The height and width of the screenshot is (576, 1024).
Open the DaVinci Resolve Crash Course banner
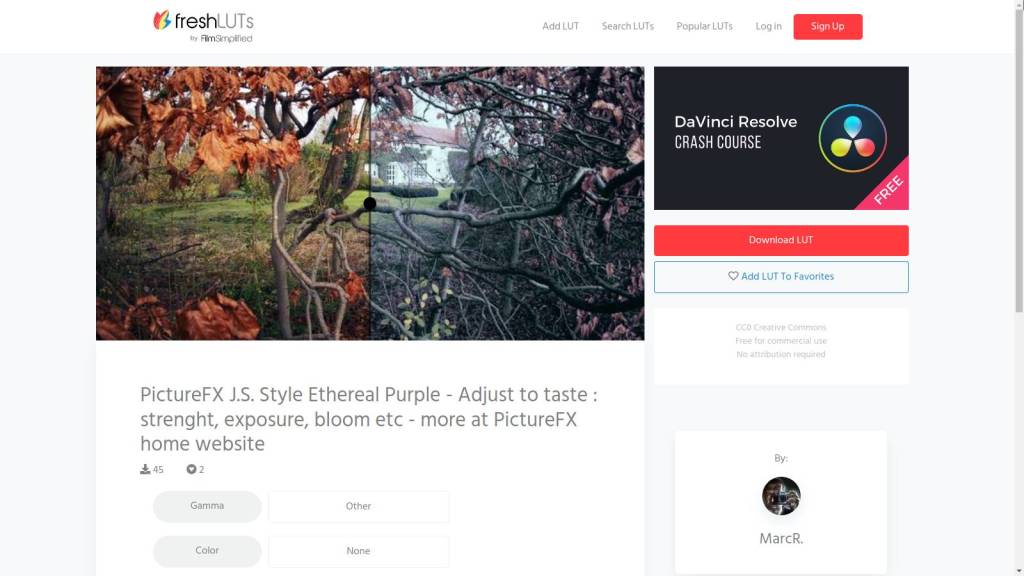point(781,138)
